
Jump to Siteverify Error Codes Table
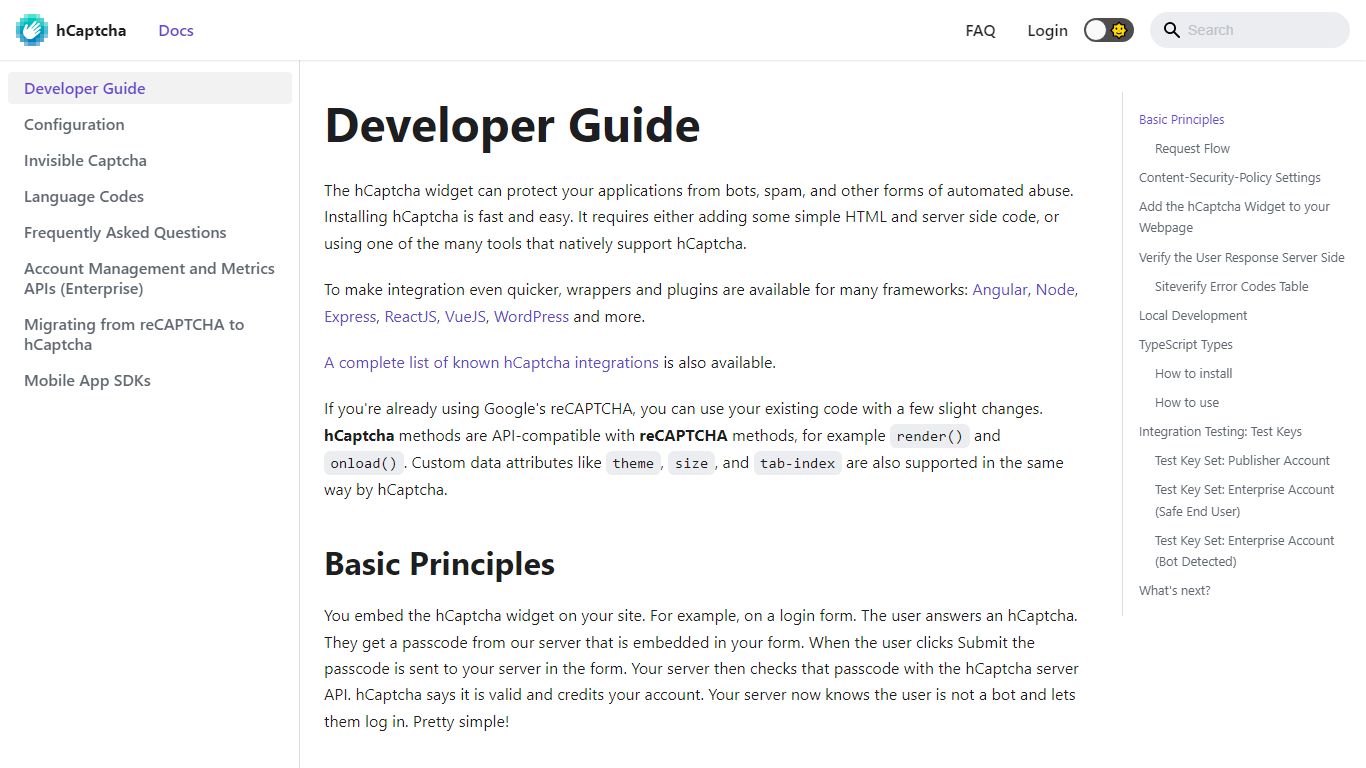click(1232, 286)
